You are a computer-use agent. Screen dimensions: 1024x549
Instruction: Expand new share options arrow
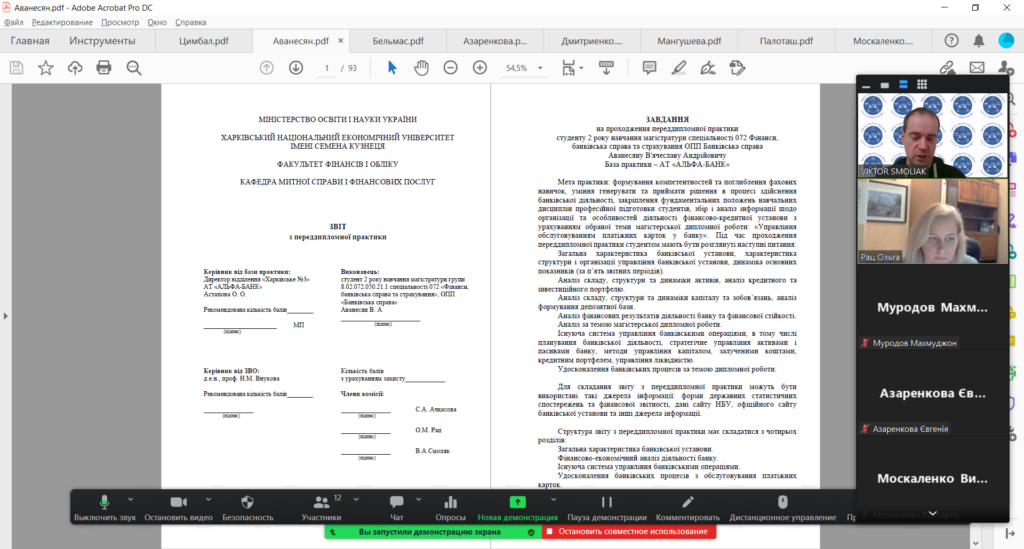click(553, 500)
